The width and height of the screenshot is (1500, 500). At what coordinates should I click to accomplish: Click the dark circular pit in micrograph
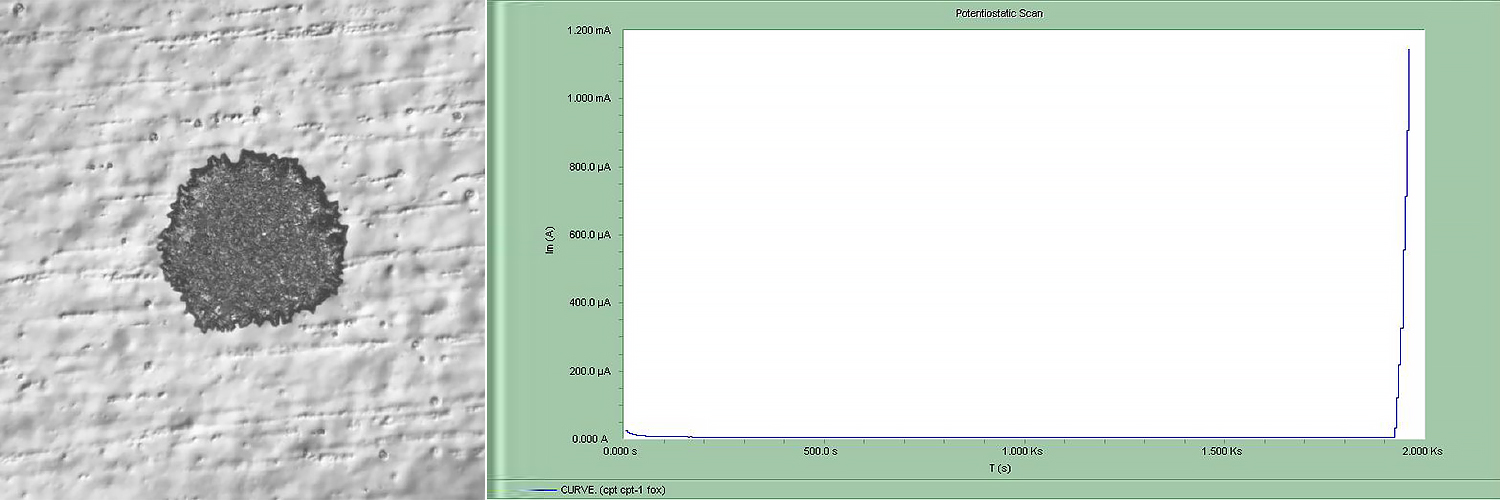click(252, 241)
